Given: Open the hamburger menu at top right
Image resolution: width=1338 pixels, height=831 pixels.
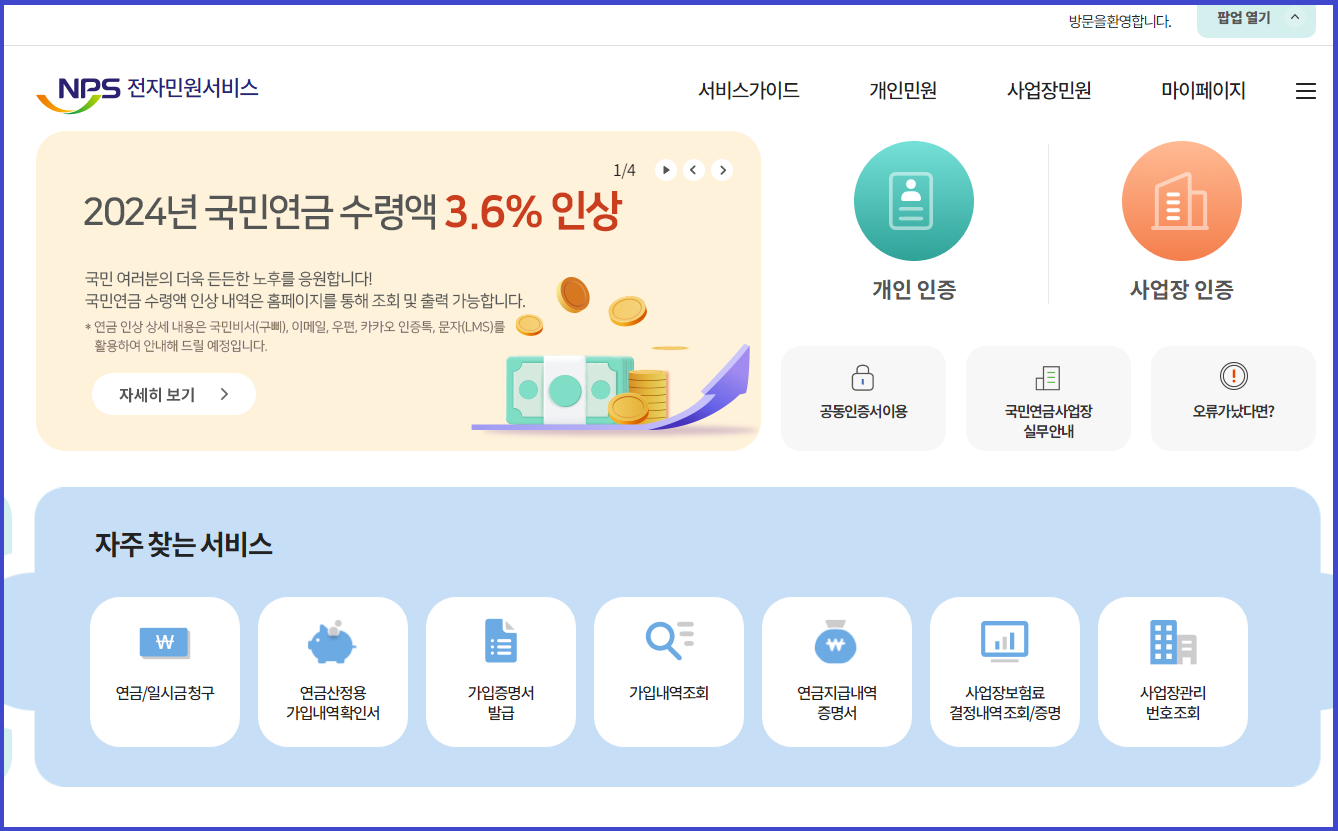Looking at the screenshot, I should tap(1305, 90).
